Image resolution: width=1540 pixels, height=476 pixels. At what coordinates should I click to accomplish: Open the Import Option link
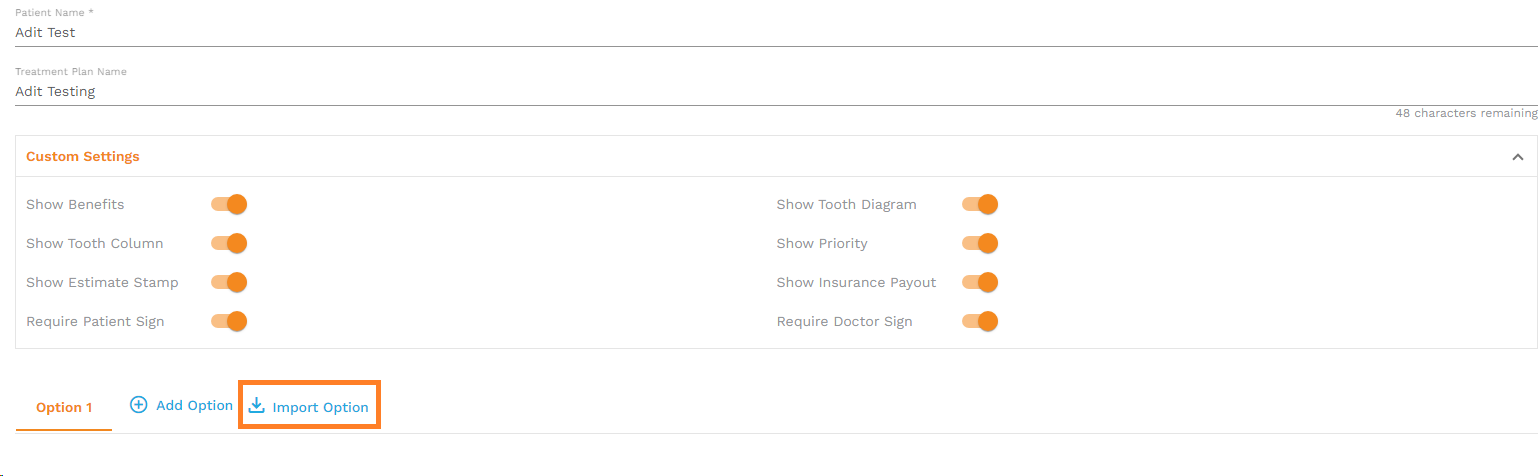point(309,406)
